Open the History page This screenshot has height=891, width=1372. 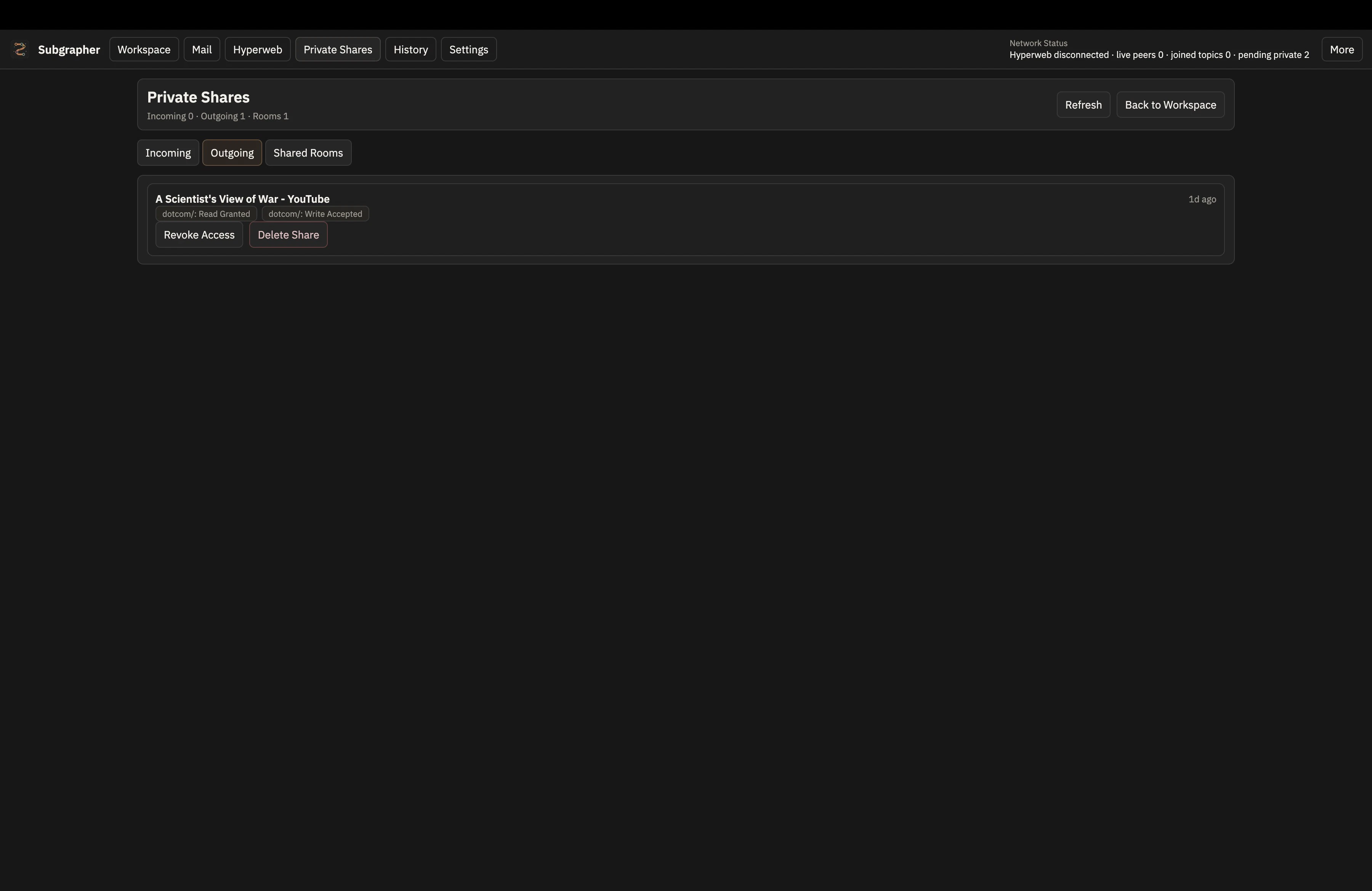coord(410,49)
